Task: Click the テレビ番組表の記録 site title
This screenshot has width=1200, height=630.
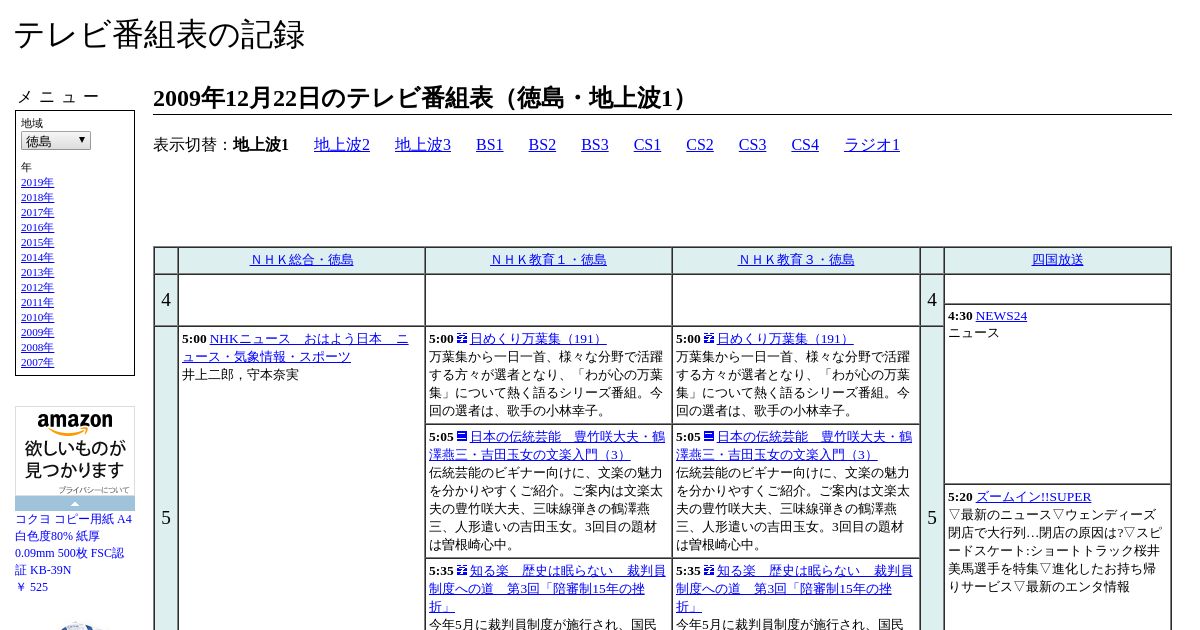Action: click(x=159, y=35)
